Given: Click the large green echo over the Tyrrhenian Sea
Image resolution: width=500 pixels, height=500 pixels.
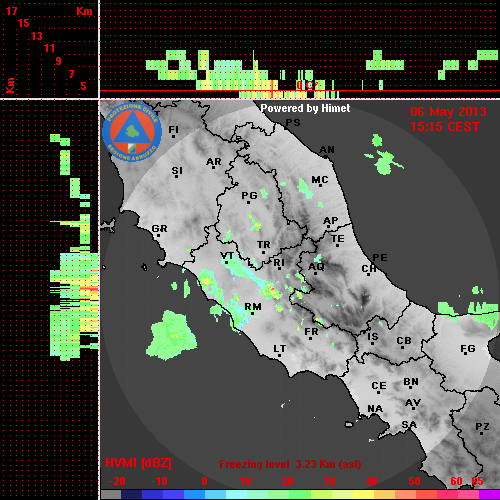Looking at the screenshot, I should coord(171,336).
